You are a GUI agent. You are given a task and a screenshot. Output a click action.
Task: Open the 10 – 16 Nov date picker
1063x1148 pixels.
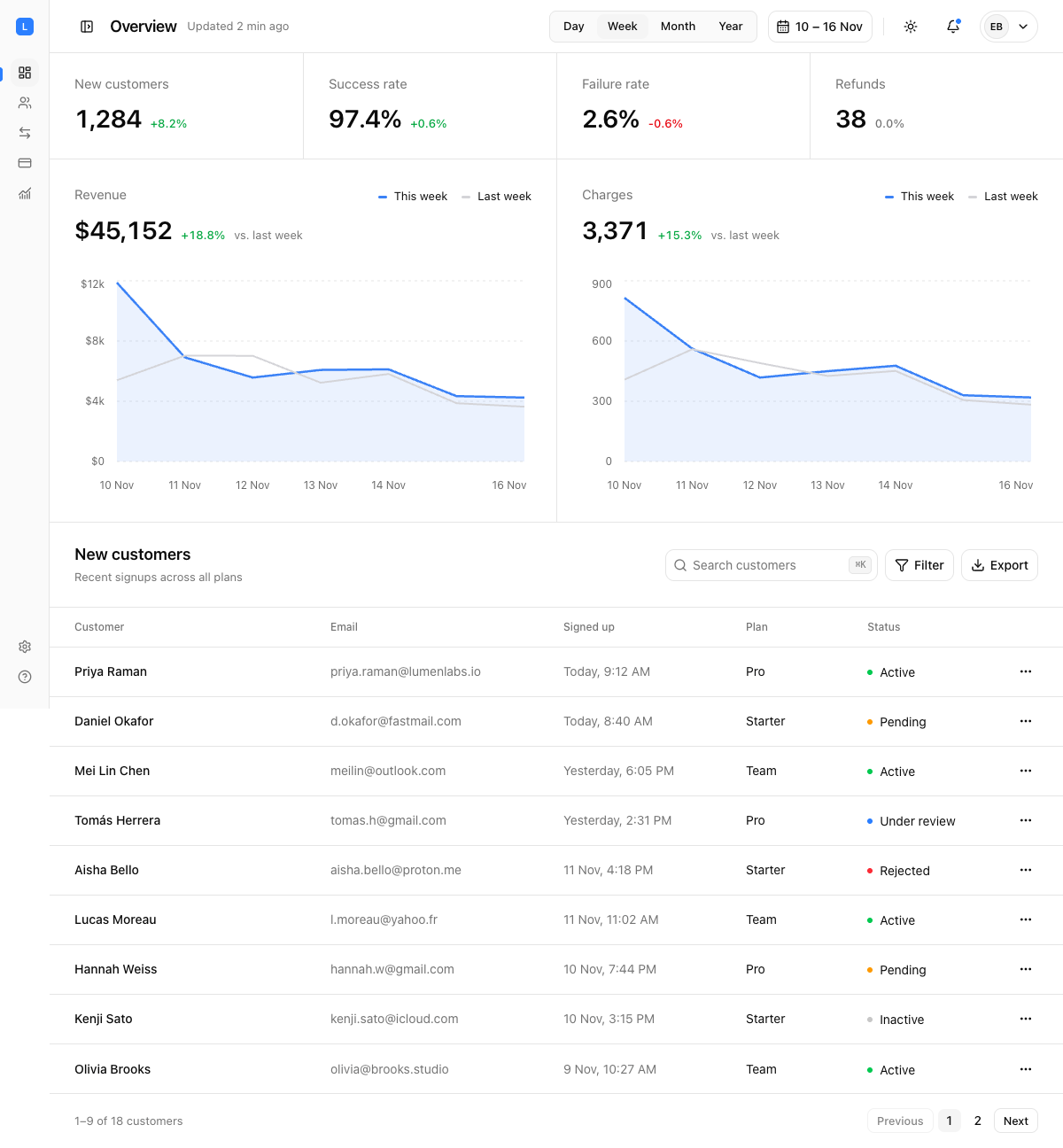coord(820,27)
